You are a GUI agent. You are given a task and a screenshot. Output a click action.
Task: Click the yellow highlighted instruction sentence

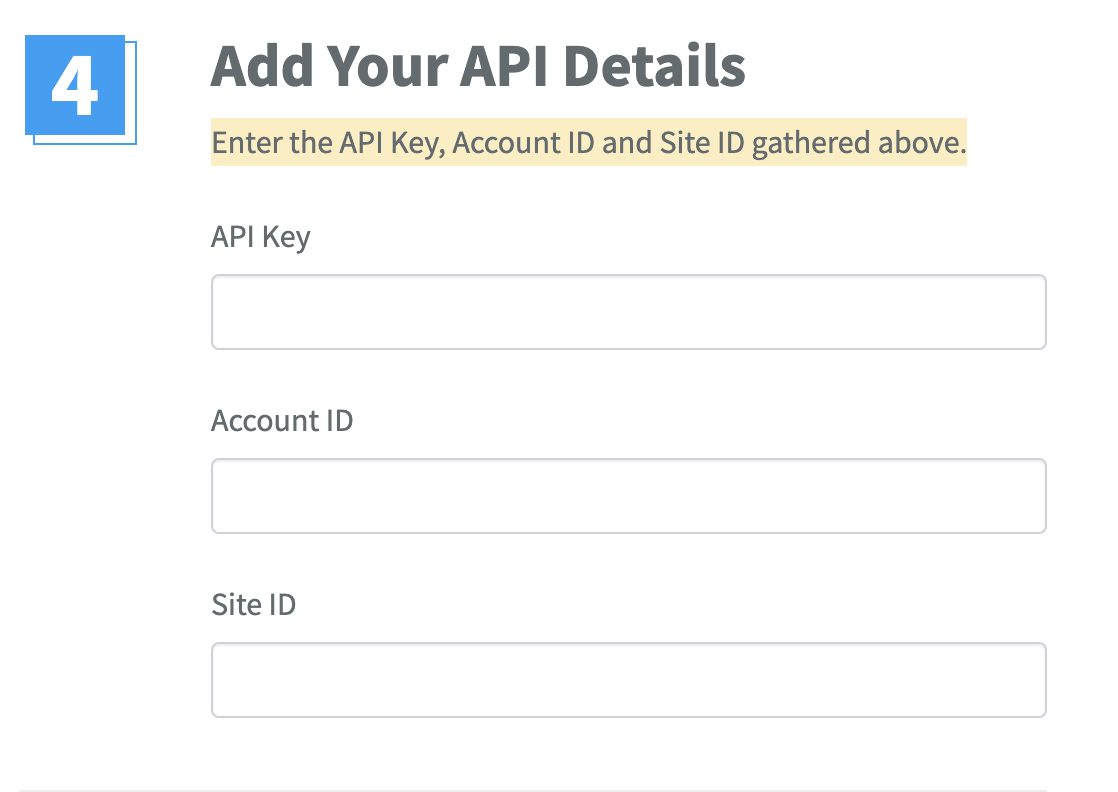pos(588,144)
